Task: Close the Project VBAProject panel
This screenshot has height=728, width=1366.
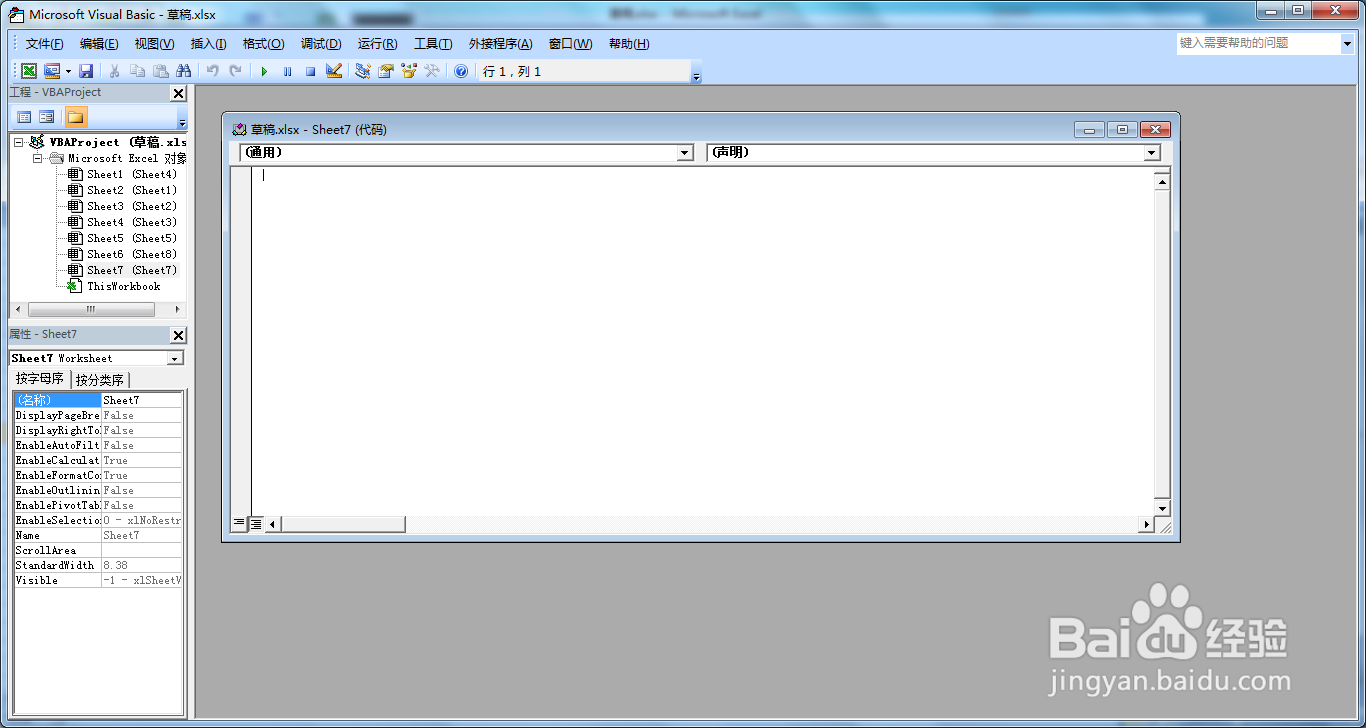Action: [178, 93]
